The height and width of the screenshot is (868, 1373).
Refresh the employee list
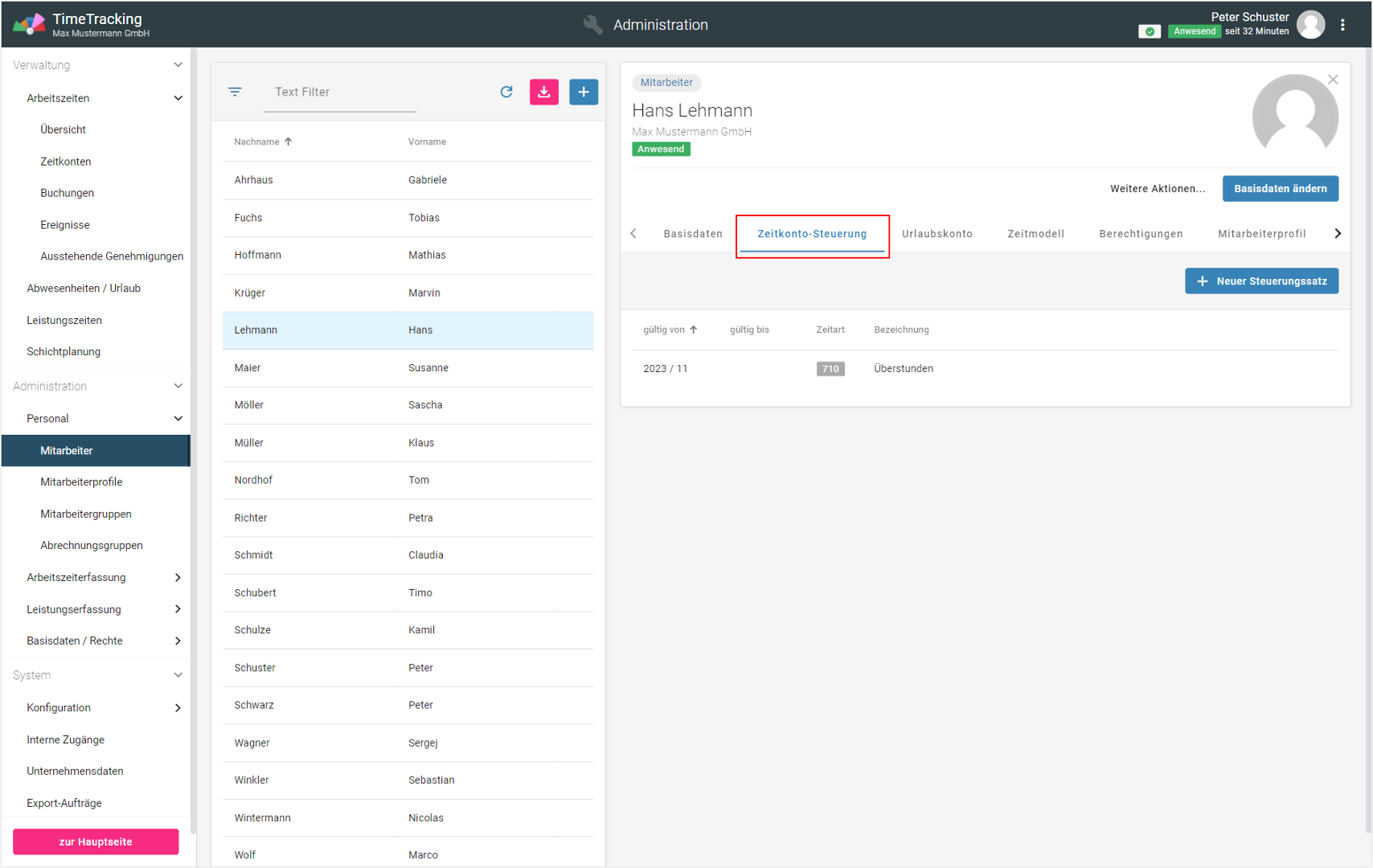tap(506, 92)
